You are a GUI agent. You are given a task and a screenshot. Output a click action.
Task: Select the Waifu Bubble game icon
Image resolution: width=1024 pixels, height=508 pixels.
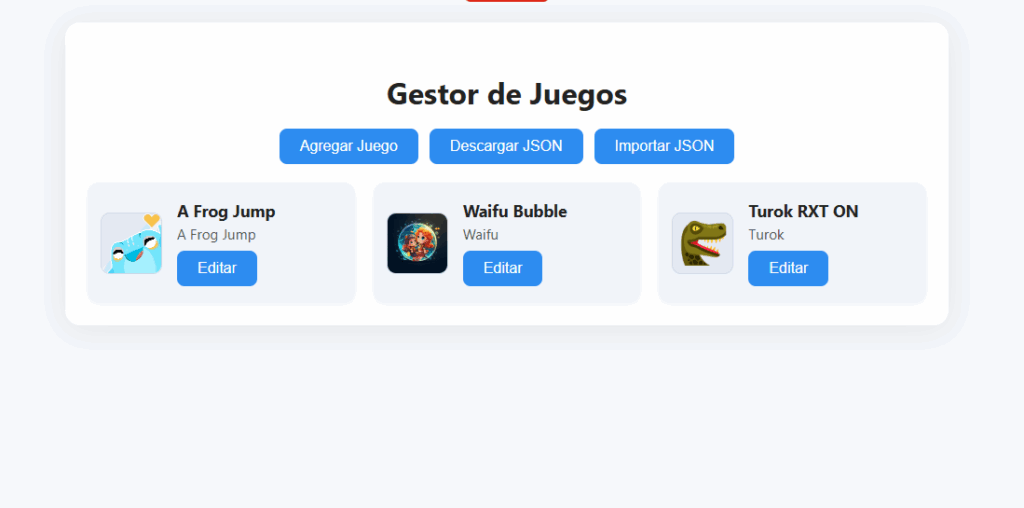(x=417, y=243)
